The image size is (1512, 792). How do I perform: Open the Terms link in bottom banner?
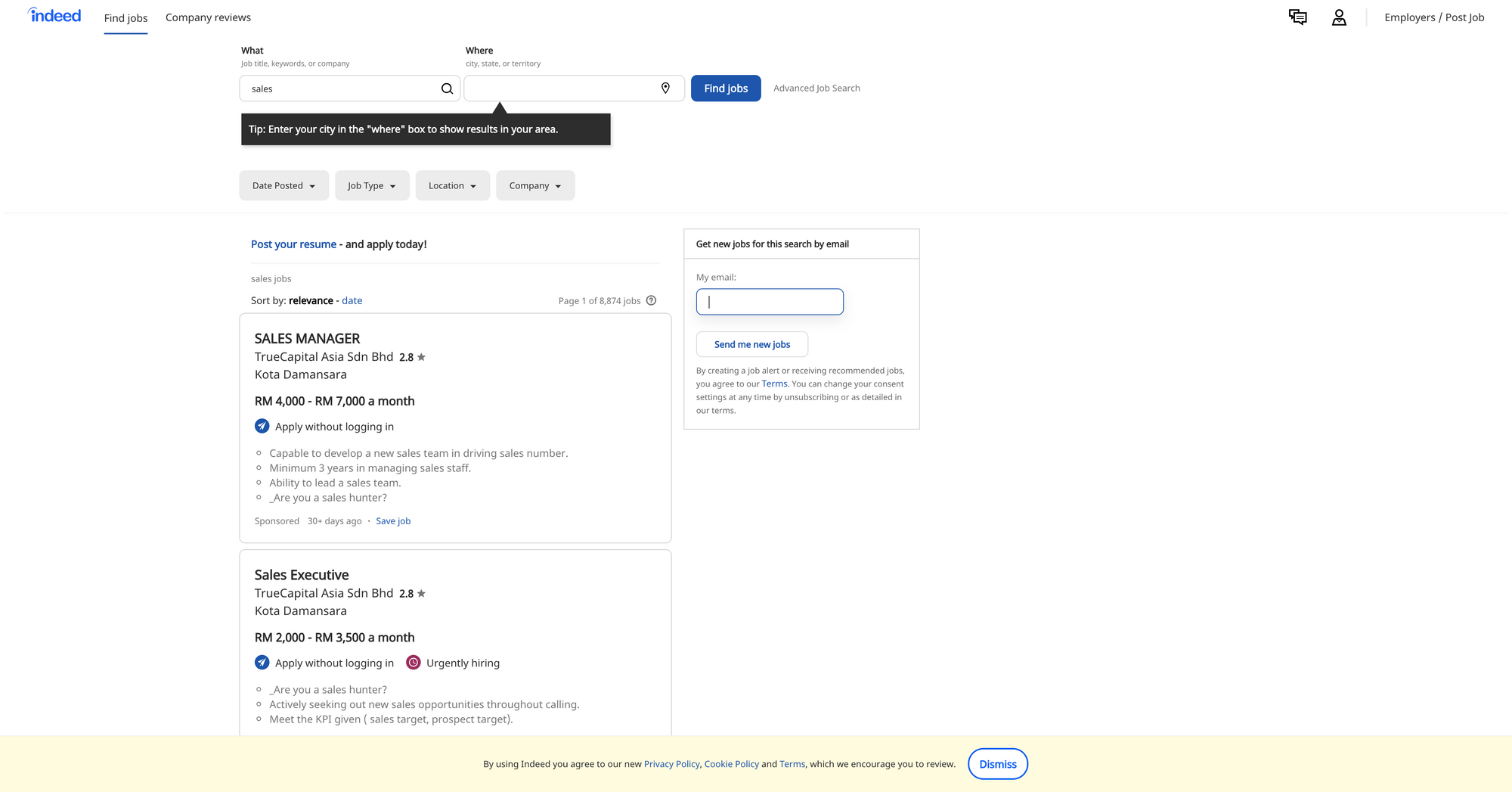click(792, 764)
